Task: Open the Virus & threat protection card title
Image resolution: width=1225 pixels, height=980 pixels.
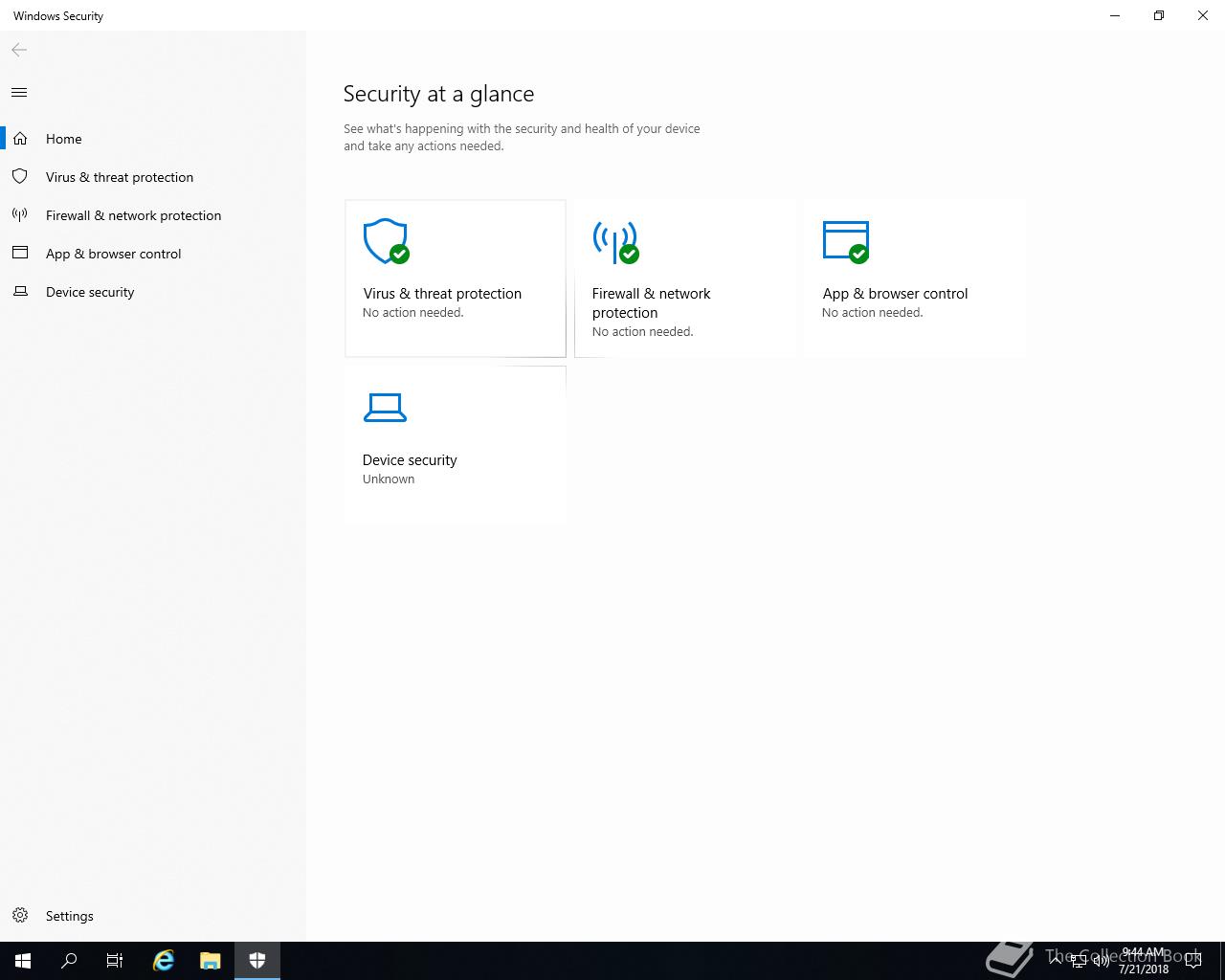Action: point(442,294)
